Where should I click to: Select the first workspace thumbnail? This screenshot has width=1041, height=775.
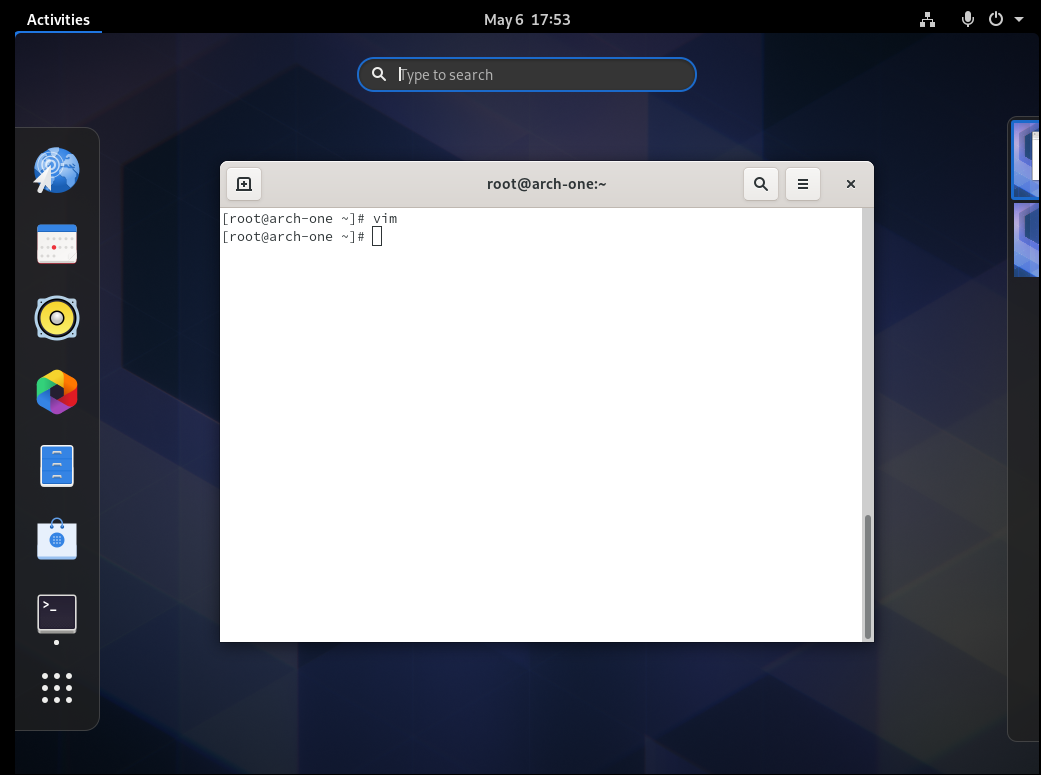point(1026,159)
